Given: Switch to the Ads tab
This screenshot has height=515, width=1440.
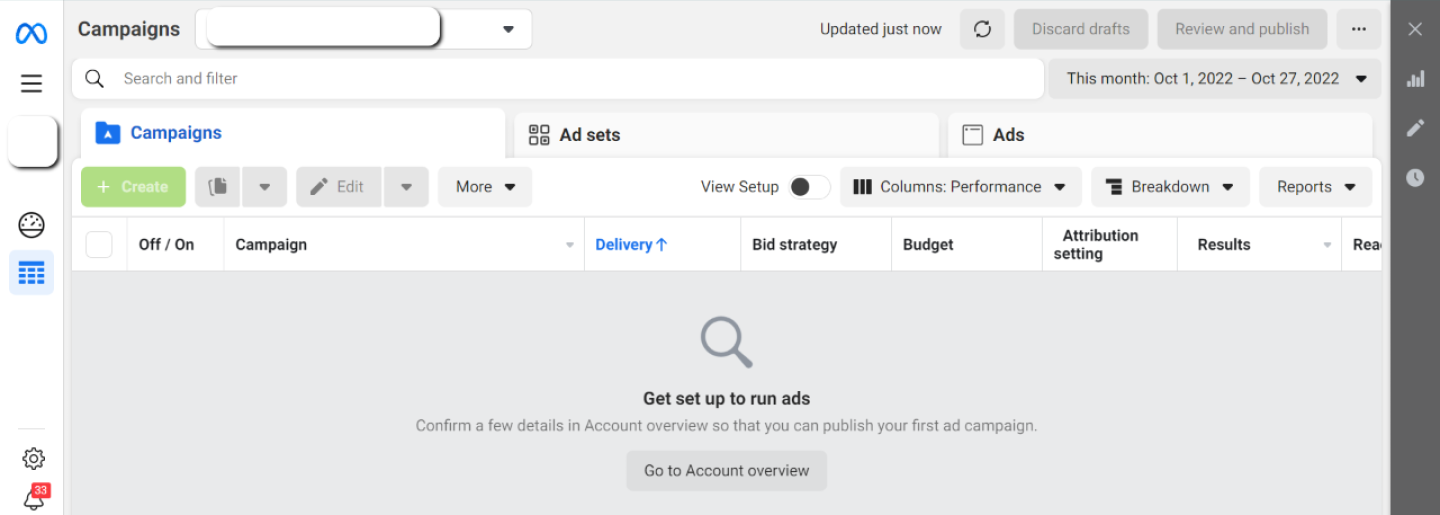Looking at the screenshot, I should (1159, 135).
